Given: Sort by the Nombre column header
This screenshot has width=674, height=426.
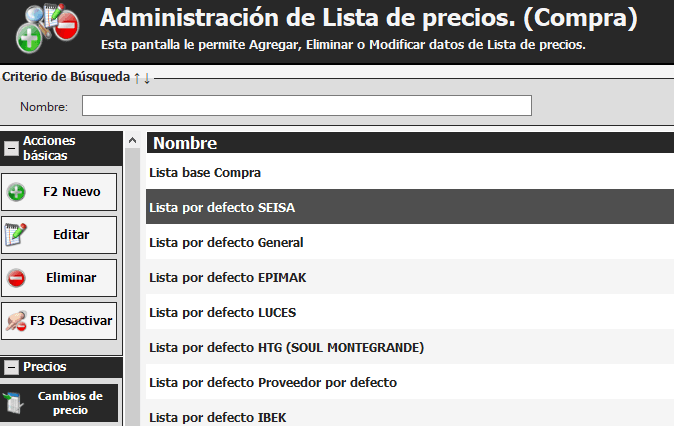Looking at the screenshot, I should tap(185, 143).
